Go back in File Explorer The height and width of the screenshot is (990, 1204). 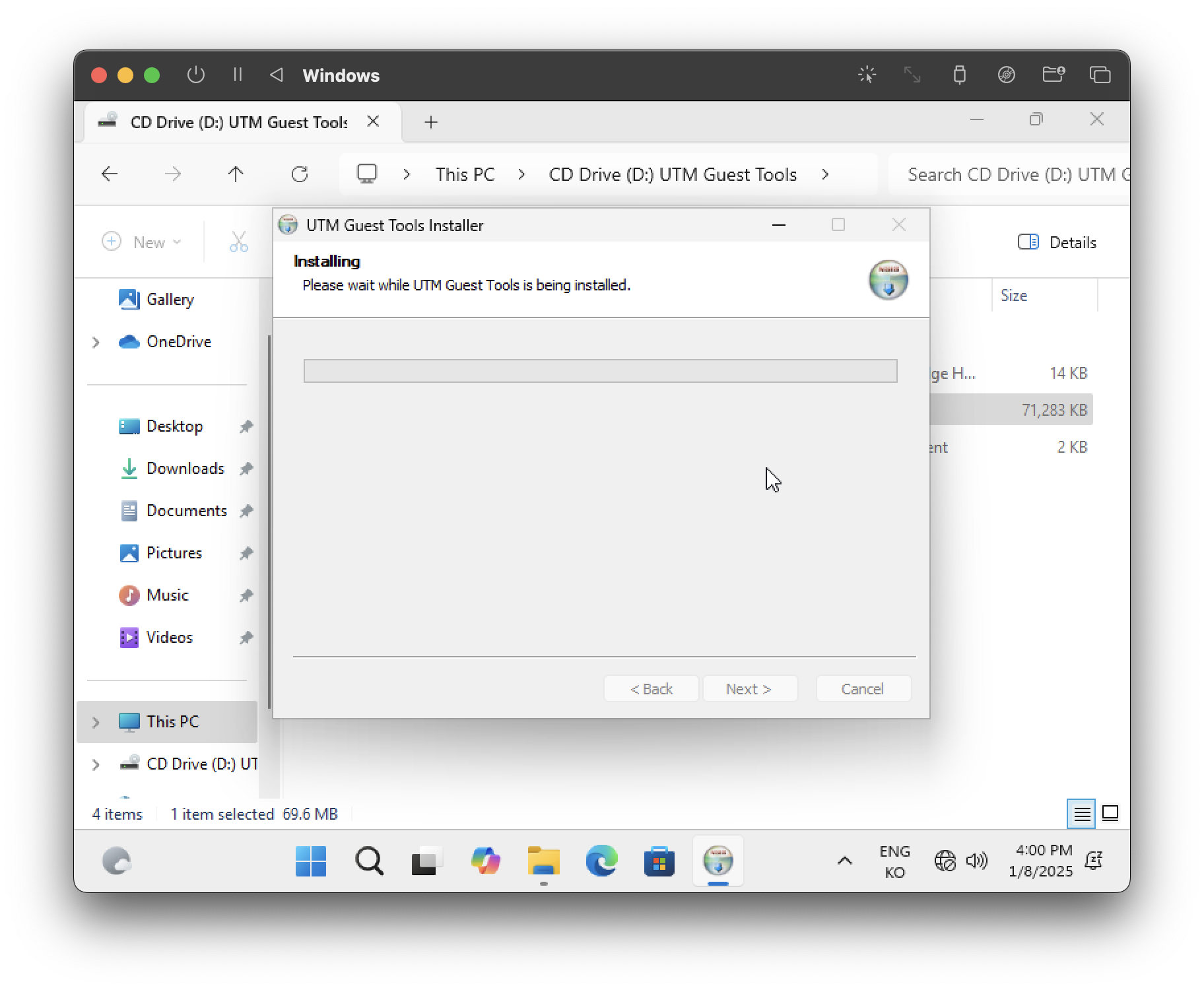(x=110, y=174)
